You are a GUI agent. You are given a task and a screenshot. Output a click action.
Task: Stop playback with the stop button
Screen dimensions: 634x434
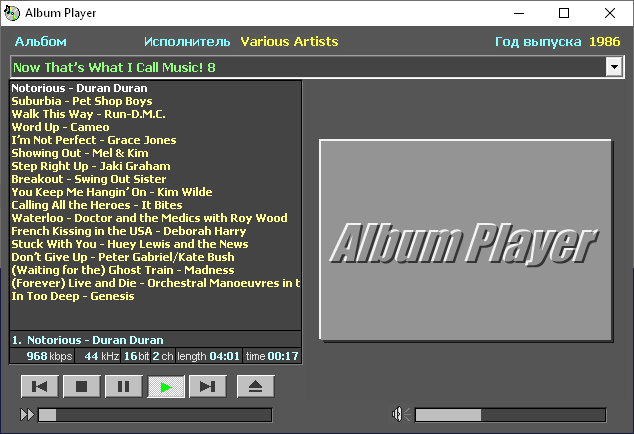pos(82,387)
